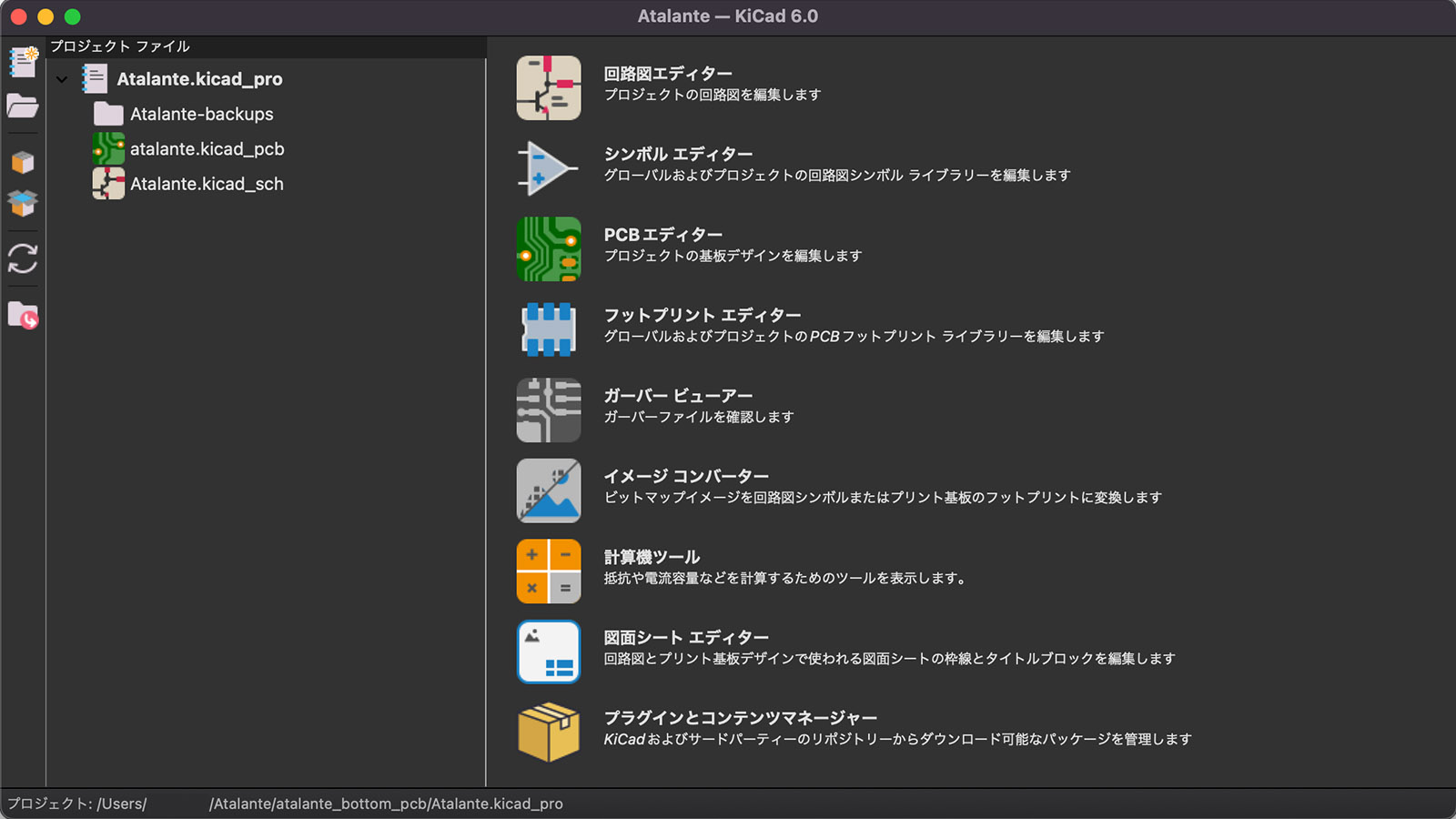Refresh the project tree
Screen dimensions: 1456x819
coord(23,258)
